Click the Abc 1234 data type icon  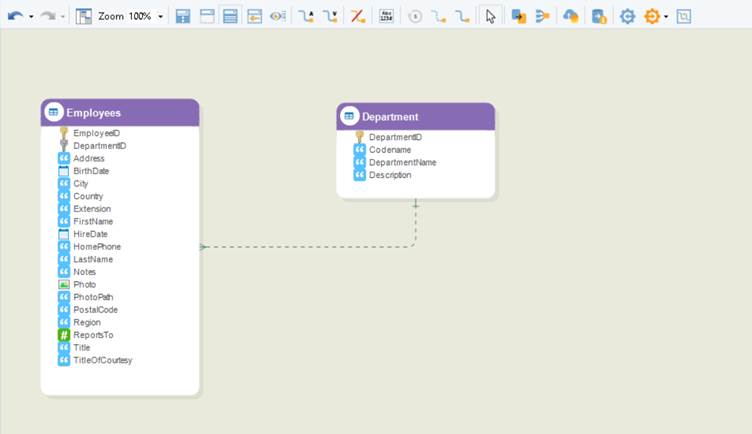(x=387, y=16)
